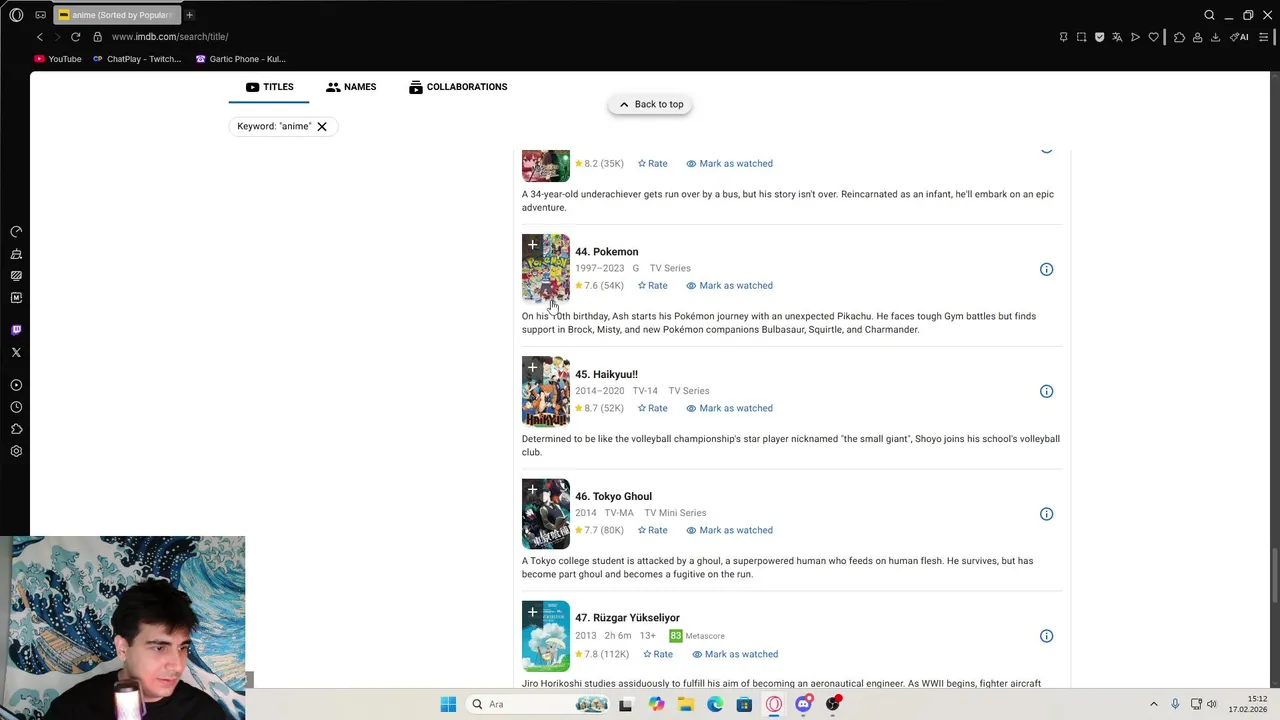1280x720 pixels.
Task: Open X (Twitter) in the Opera sidebar
Action: pyautogui.click(x=16, y=352)
